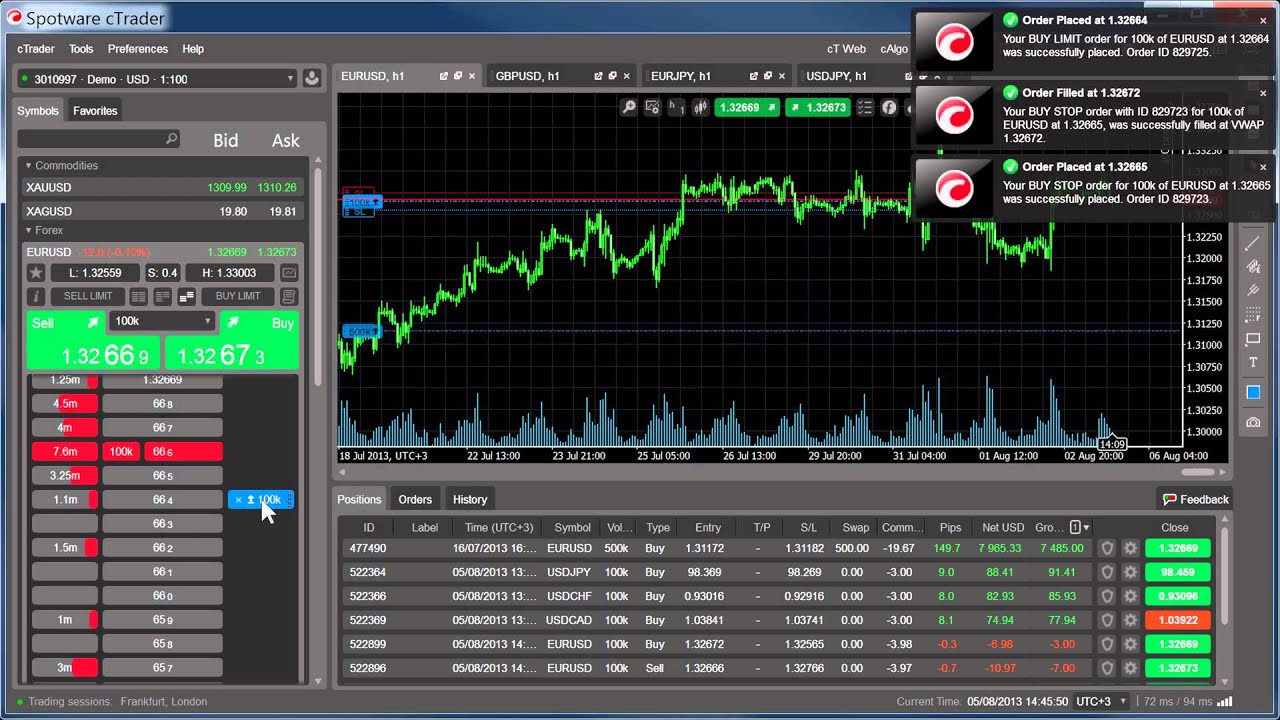Collapse the Forex symbol group

[x=29, y=230]
